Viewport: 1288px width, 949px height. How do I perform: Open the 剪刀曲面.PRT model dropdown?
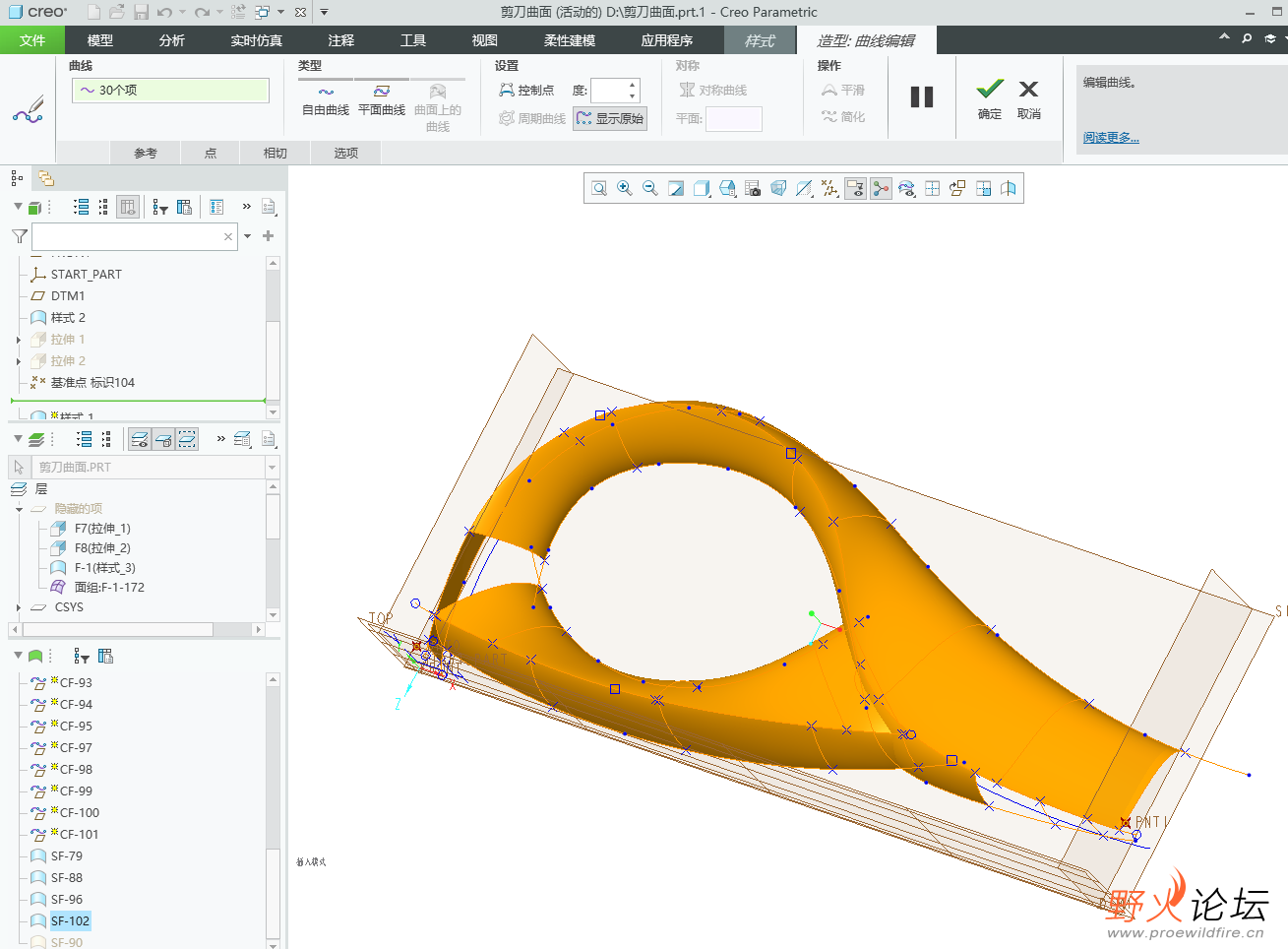tap(273, 468)
